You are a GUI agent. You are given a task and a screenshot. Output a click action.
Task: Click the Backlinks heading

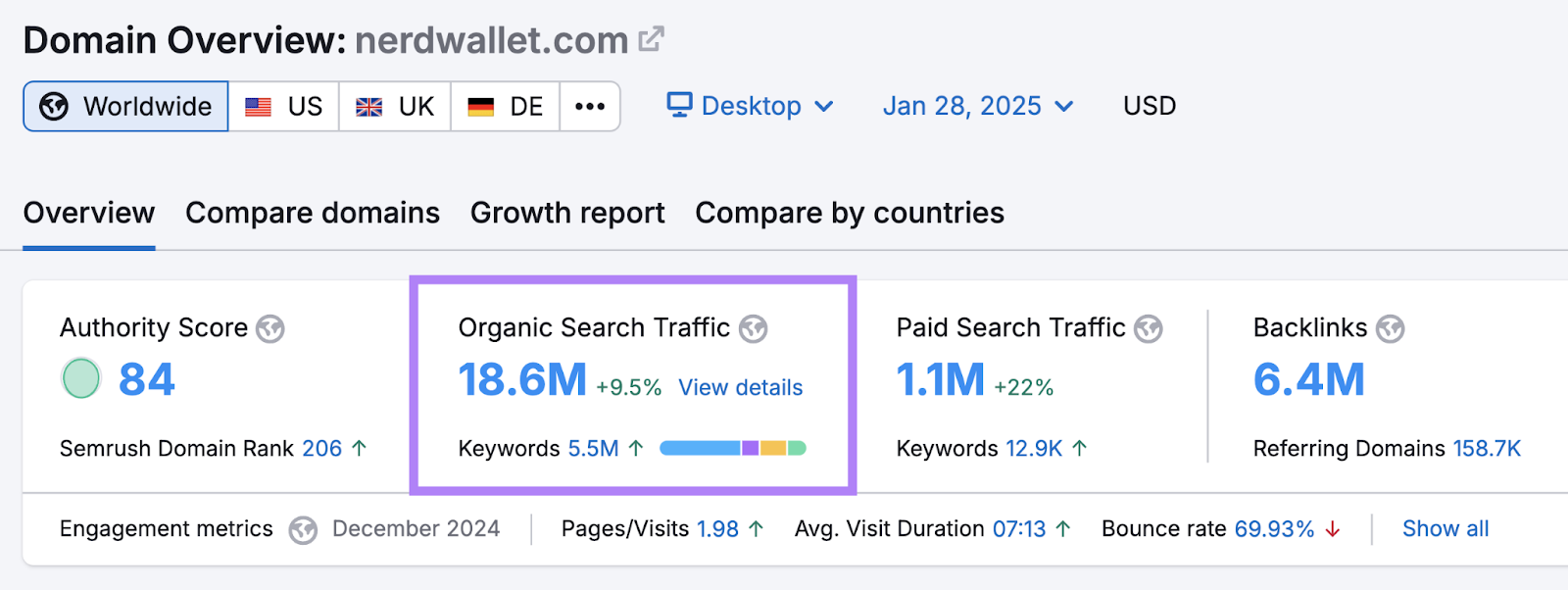pyautogui.click(x=1310, y=327)
